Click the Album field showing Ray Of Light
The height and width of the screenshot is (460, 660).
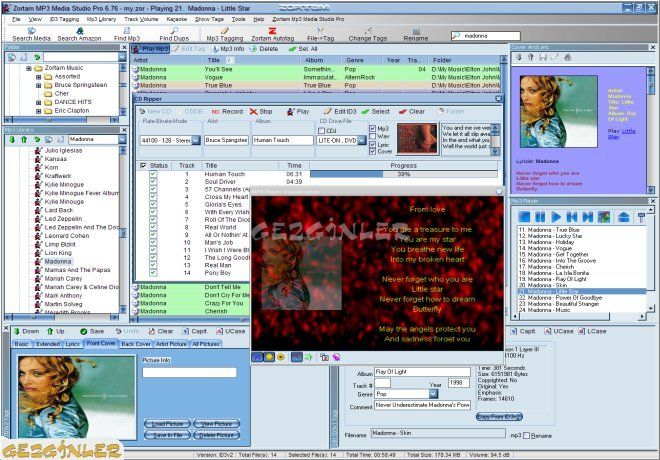click(422, 372)
